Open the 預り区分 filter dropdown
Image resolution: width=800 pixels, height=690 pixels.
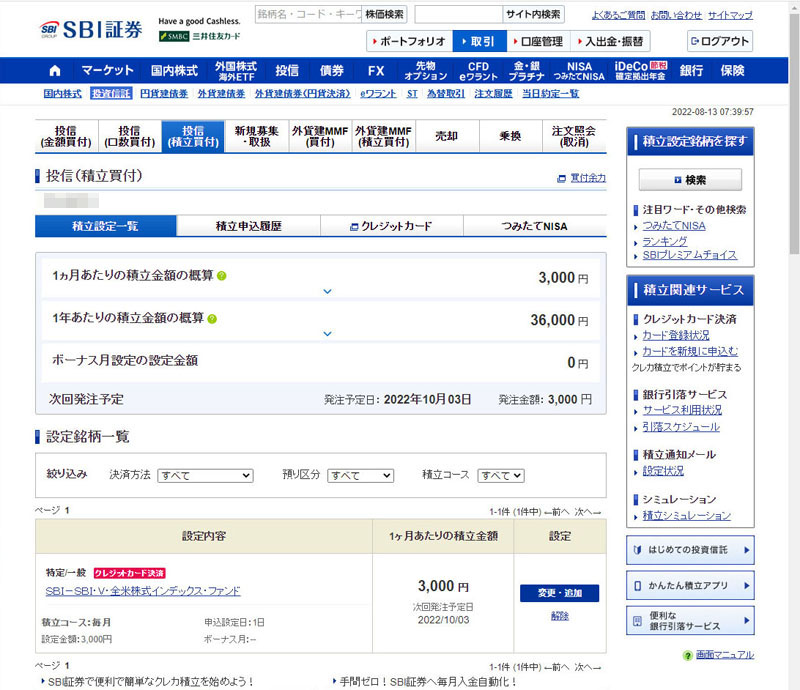[x=360, y=475]
